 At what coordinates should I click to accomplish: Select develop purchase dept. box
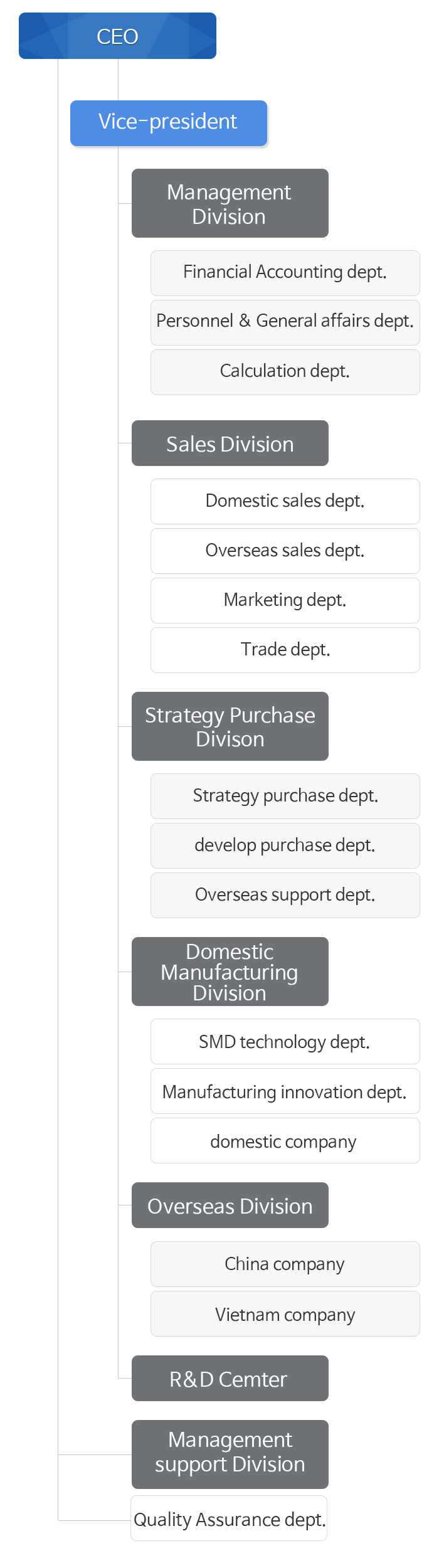(285, 845)
